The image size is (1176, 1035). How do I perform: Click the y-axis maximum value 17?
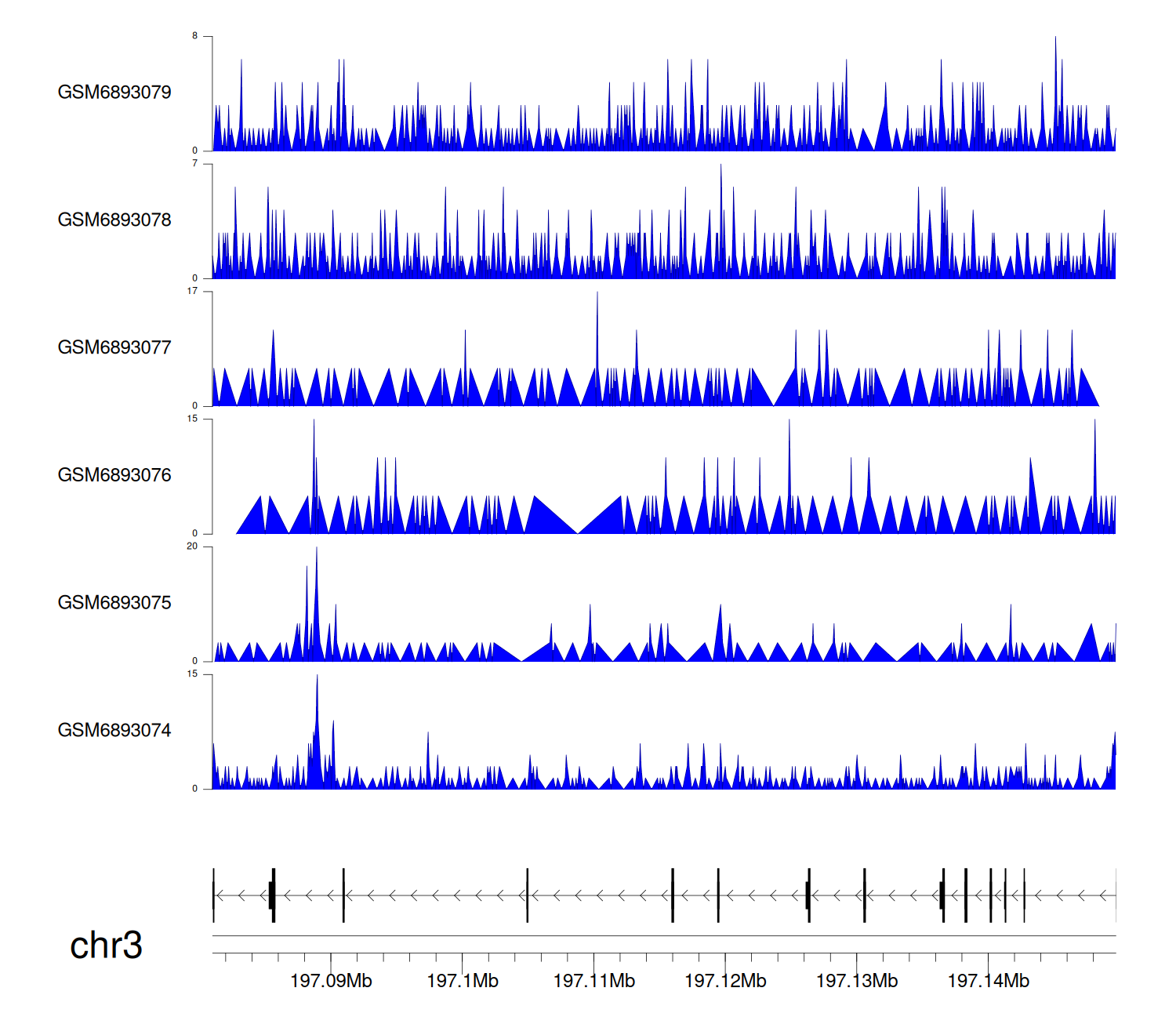192,291
